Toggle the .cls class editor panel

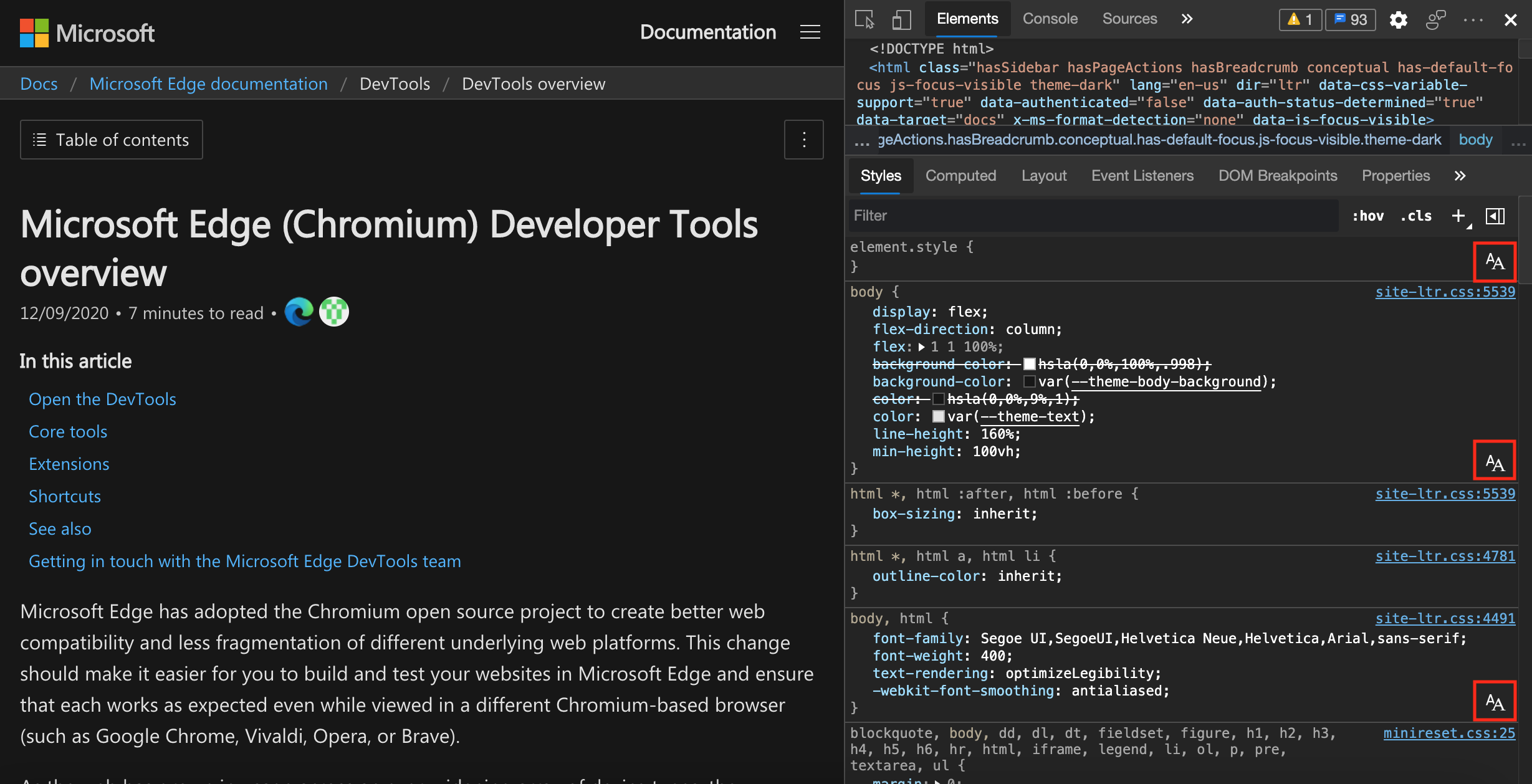[x=1417, y=215]
